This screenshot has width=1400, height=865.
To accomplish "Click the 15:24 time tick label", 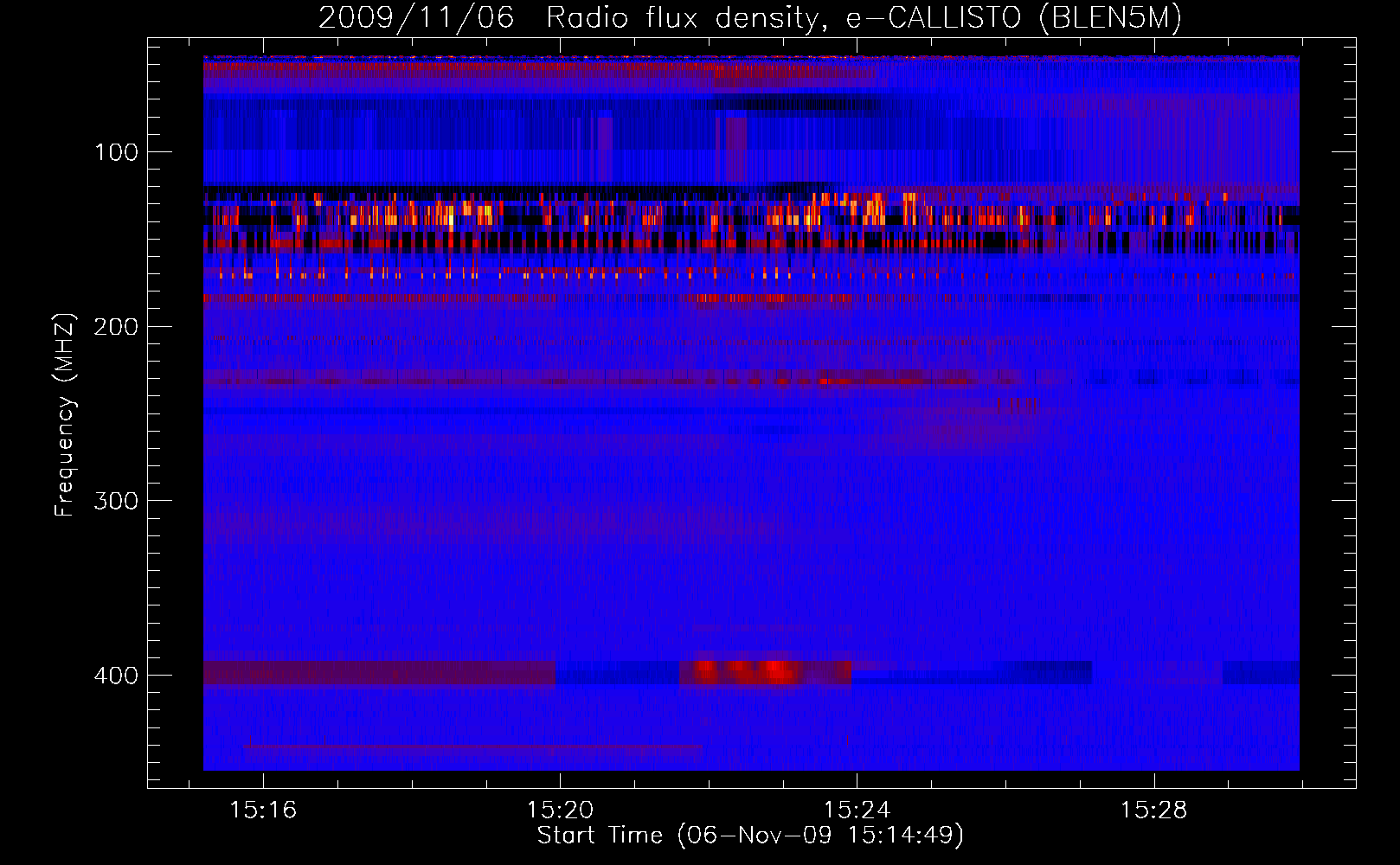I will (857, 811).
